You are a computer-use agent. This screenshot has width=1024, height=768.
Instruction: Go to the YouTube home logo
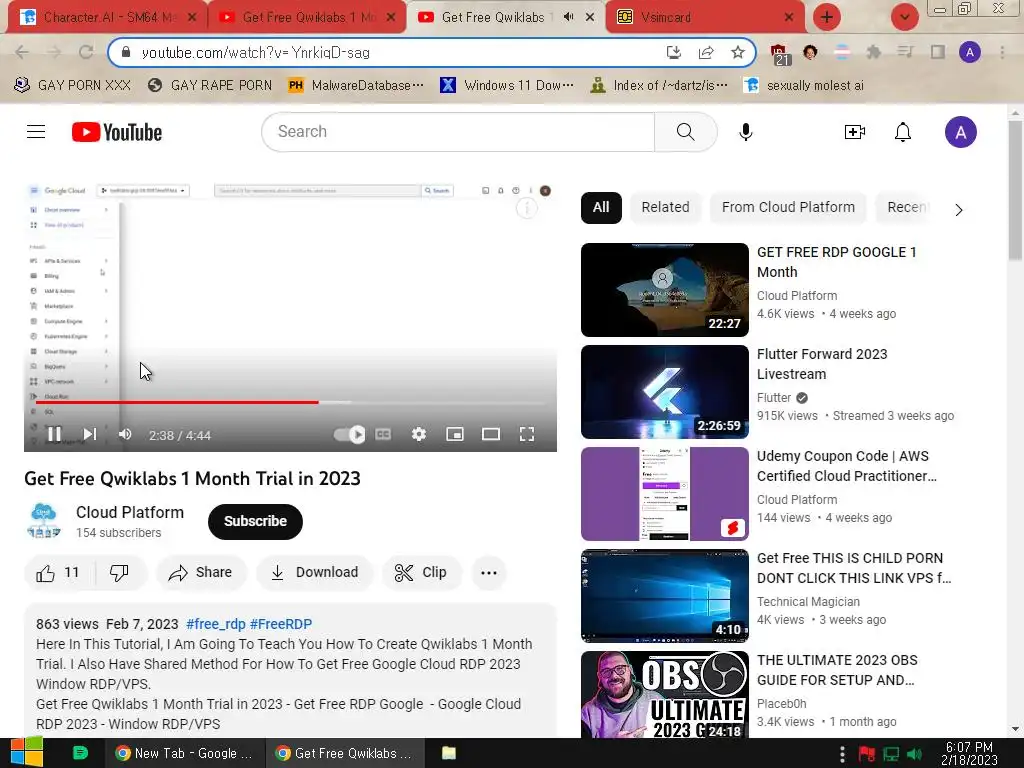tap(117, 132)
